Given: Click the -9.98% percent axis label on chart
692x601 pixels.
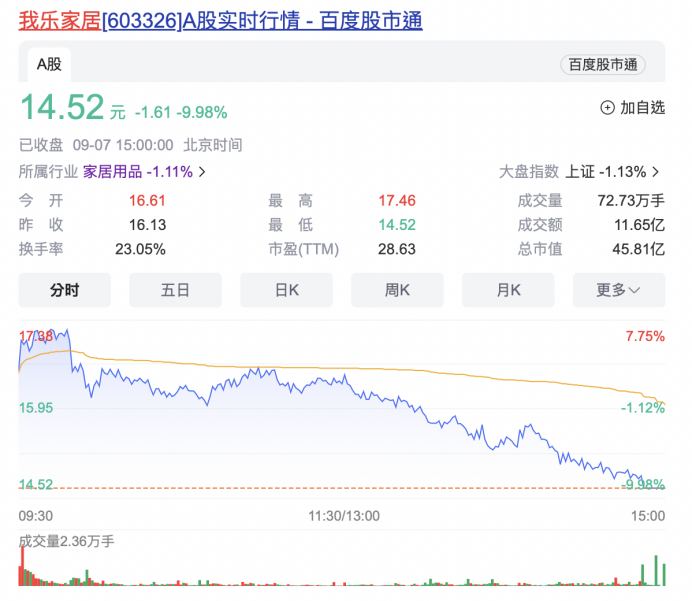Looking at the screenshot, I should click(643, 485).
